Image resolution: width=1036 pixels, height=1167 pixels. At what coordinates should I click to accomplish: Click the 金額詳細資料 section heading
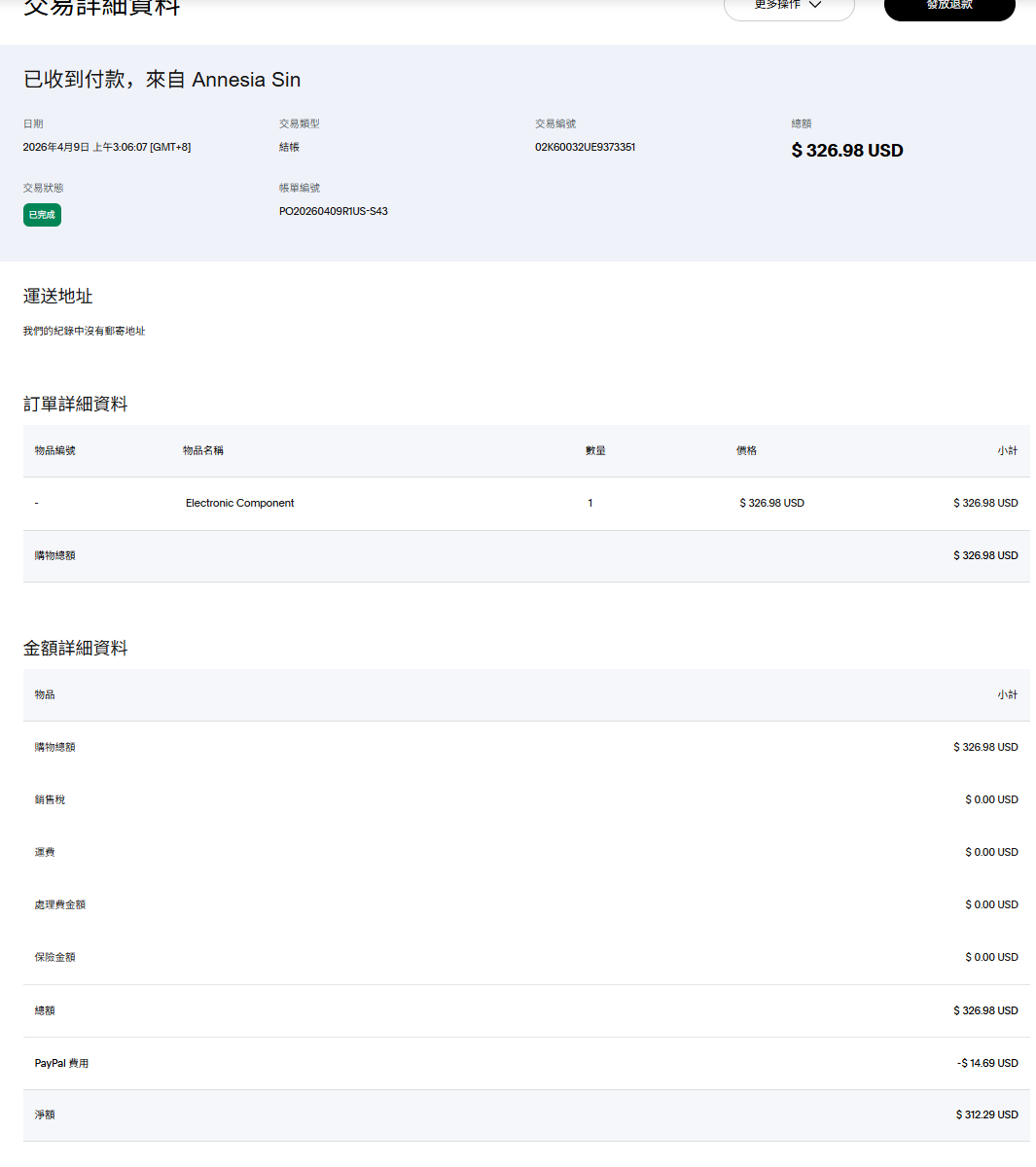click(x=75, y=648)
